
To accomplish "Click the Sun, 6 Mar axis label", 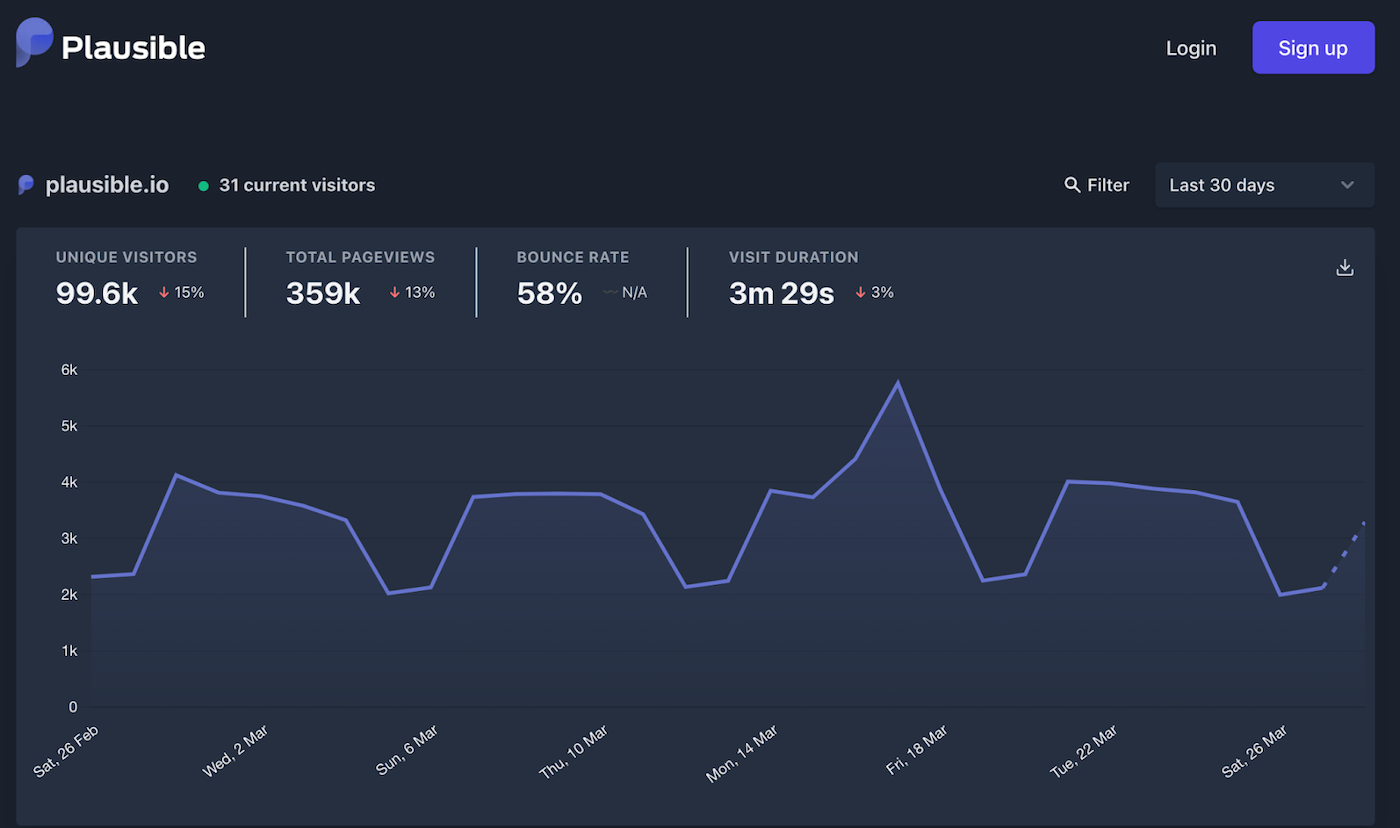I will pos(407,751).
